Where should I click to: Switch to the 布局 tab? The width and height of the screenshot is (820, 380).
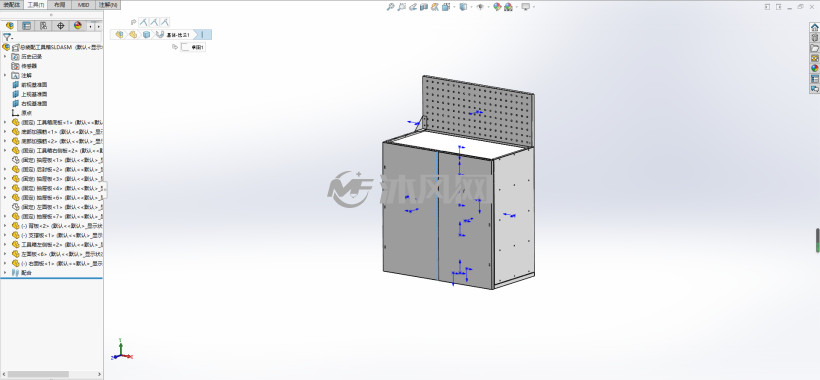pos(60,4)
